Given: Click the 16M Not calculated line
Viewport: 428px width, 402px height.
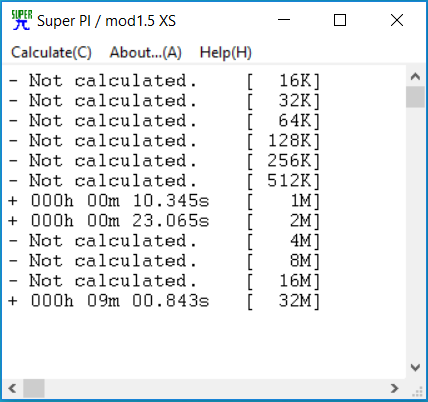Looking at the screenshot, I should pos(164,281).
